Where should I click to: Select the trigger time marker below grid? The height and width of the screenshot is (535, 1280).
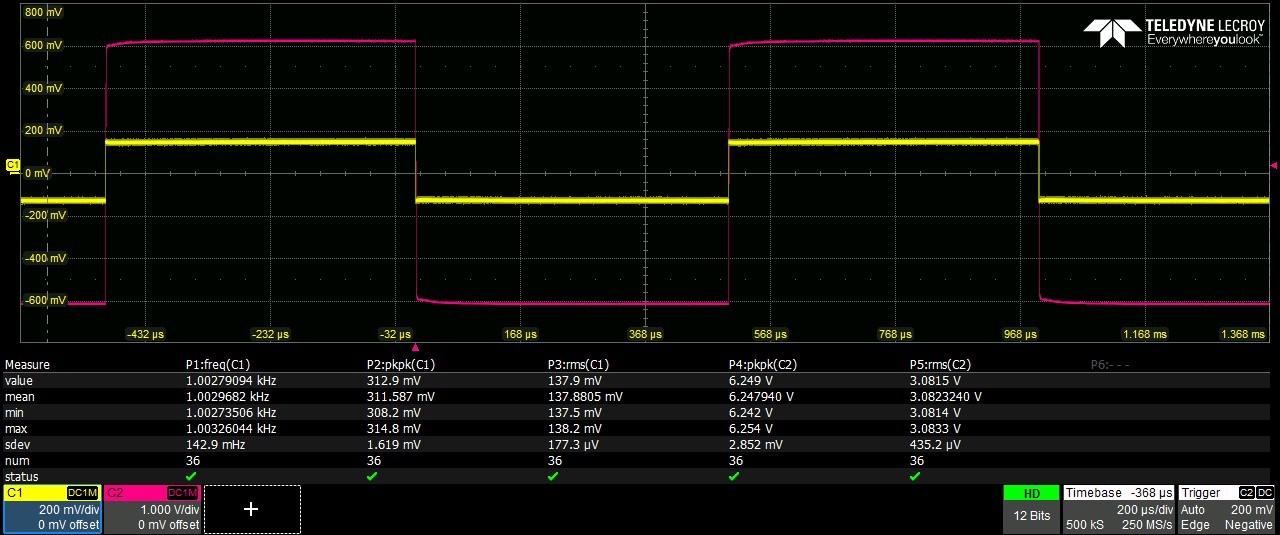[415, 347]
